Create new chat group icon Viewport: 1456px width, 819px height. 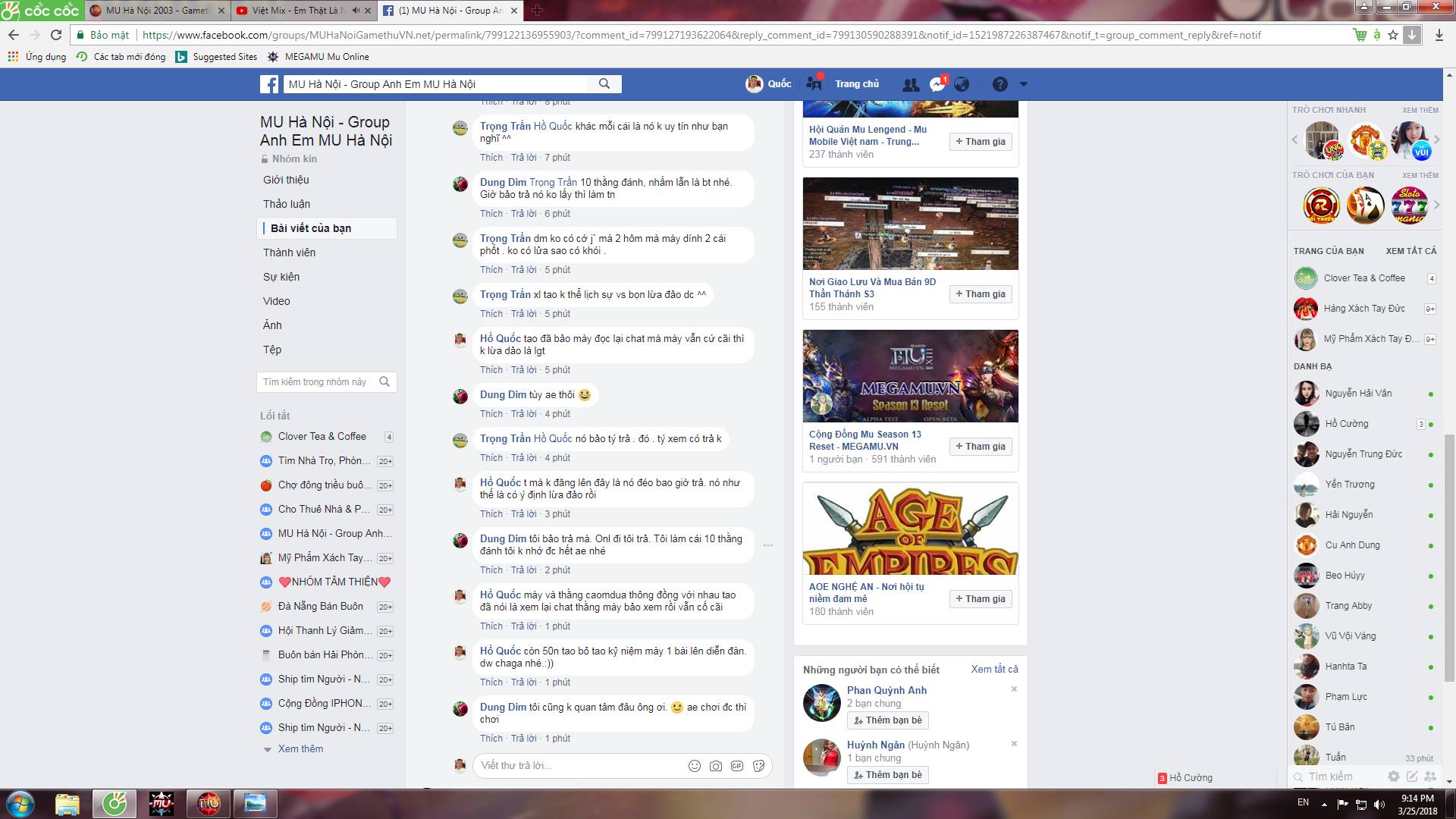tap(1430, 777)
